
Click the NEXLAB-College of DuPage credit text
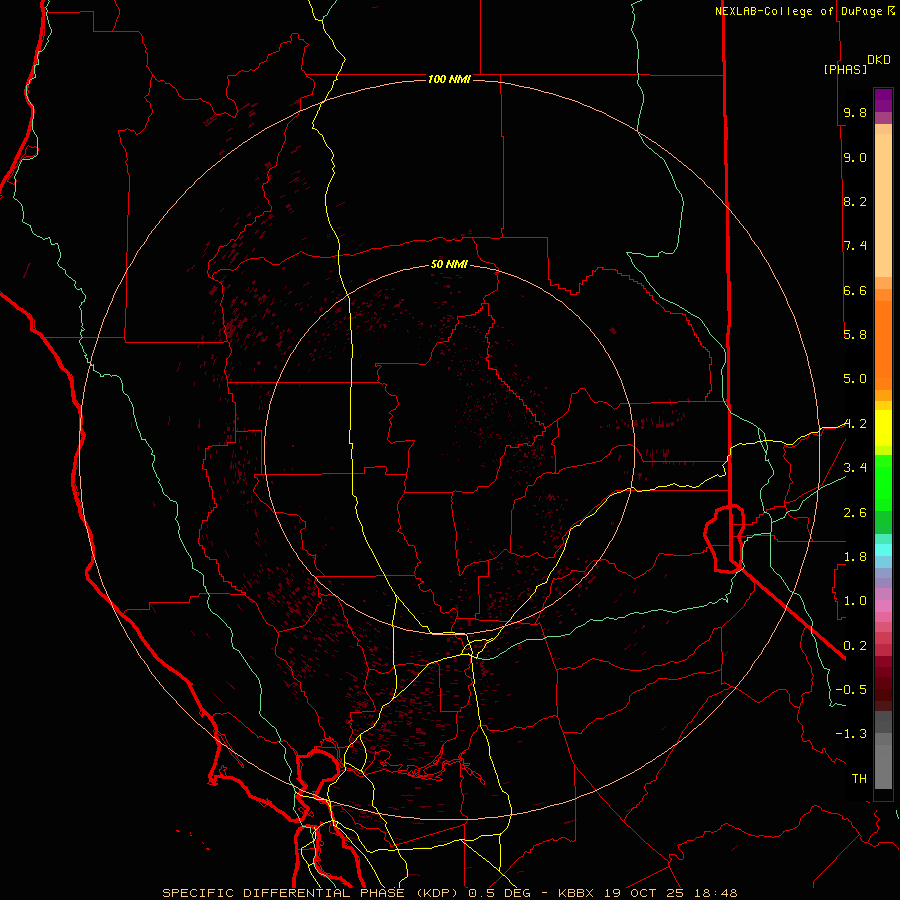[799, 11]
